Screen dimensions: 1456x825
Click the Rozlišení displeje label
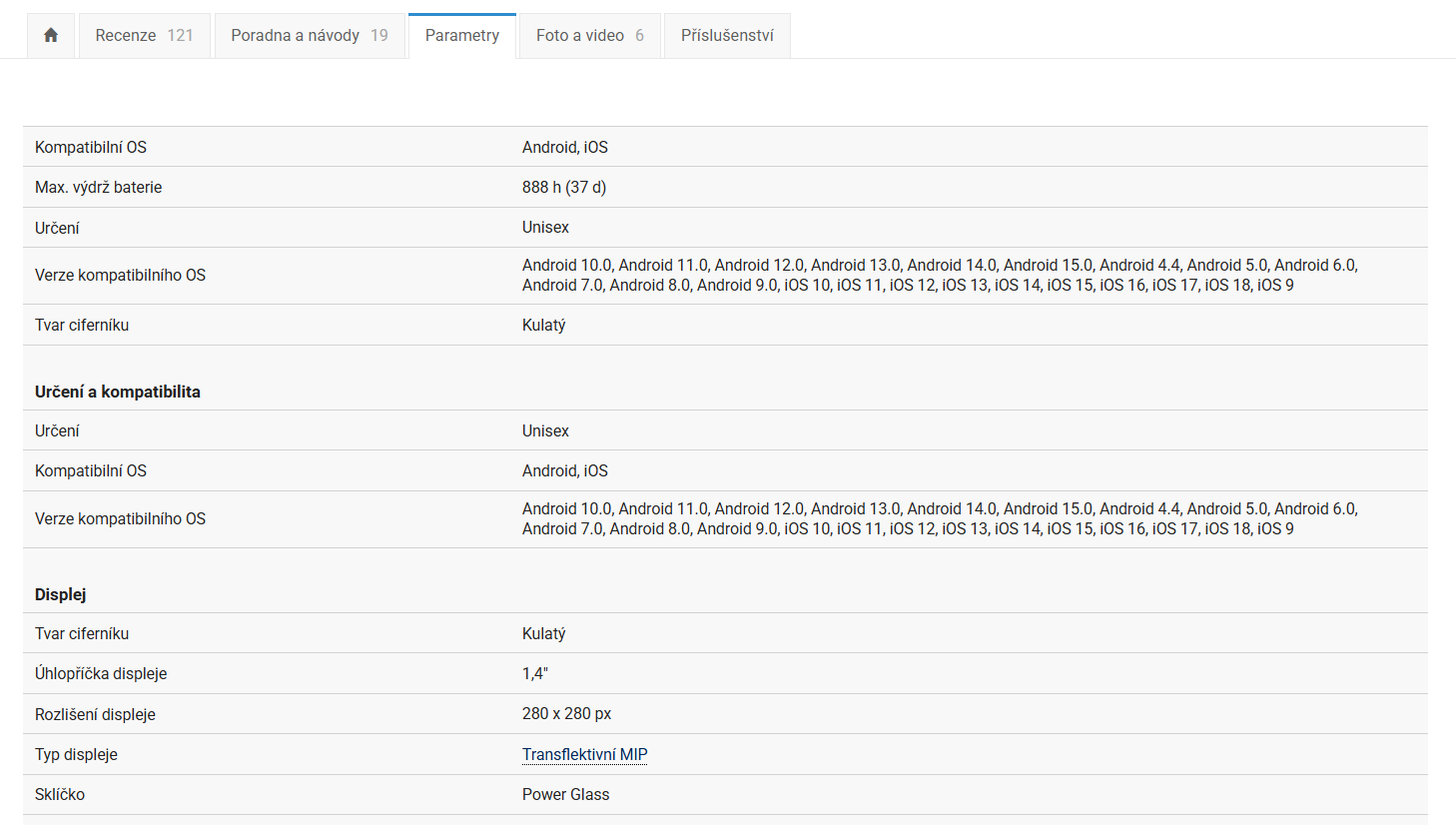[95, 714]
